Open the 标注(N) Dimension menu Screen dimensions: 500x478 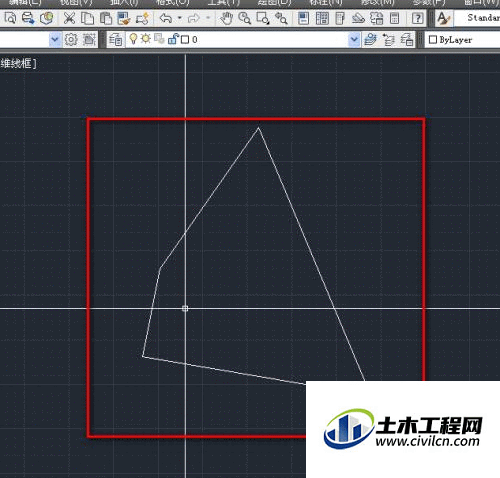click(x=326, y=3)
